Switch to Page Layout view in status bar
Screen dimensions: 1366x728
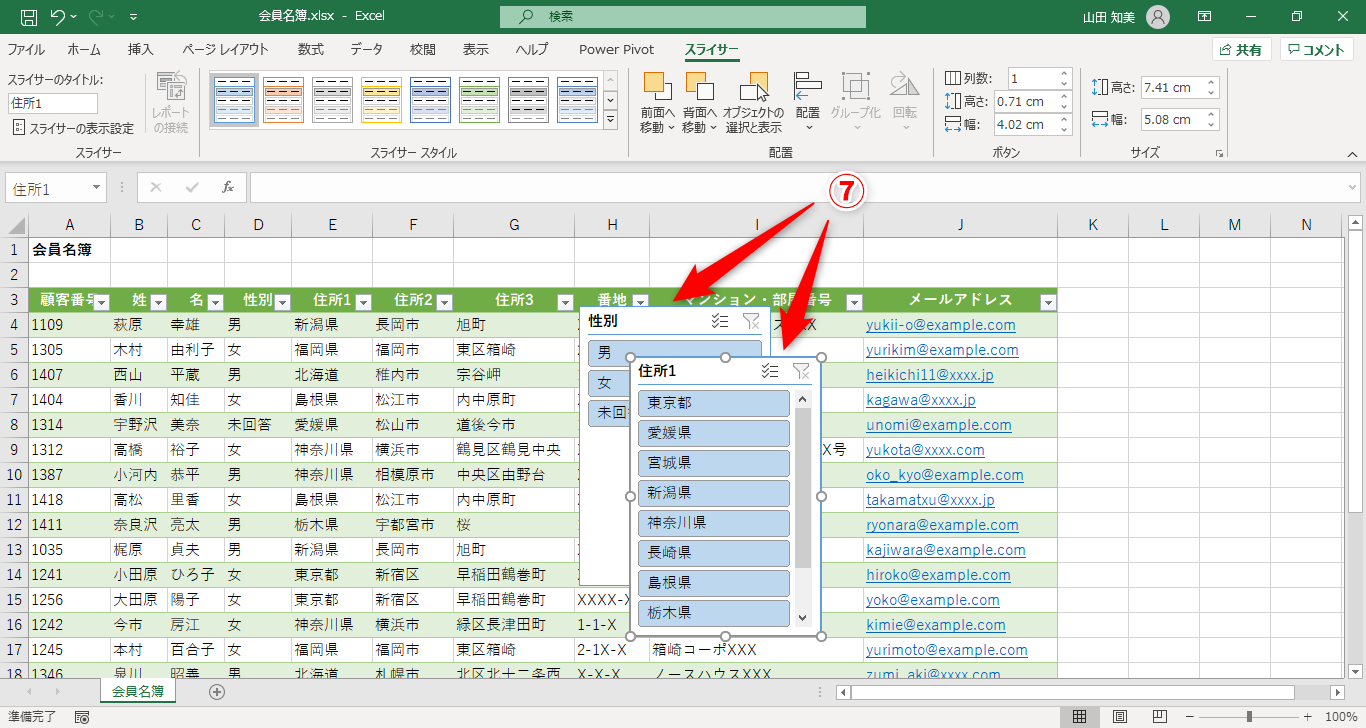coord(1120,717)
